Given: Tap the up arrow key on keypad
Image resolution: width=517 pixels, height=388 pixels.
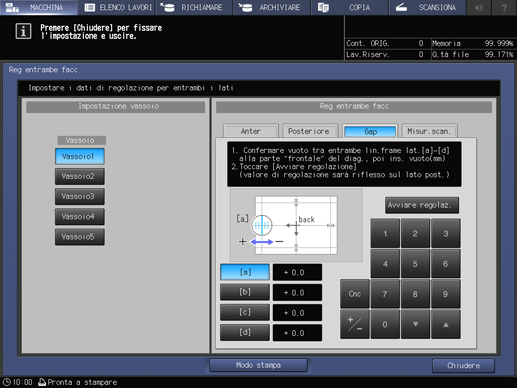Looking at the screenshot, I should [446, 324].
